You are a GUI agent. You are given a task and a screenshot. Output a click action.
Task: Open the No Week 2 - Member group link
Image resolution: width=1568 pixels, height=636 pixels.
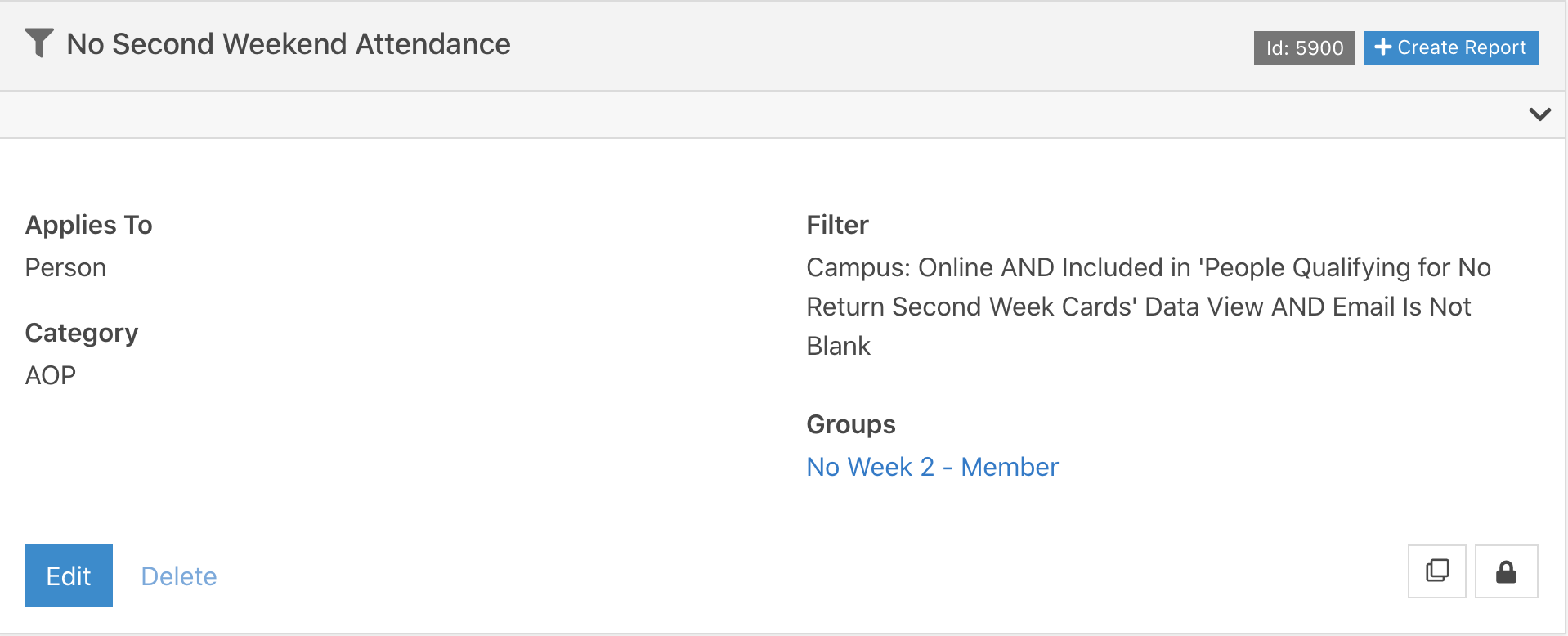tap(932, 467)
